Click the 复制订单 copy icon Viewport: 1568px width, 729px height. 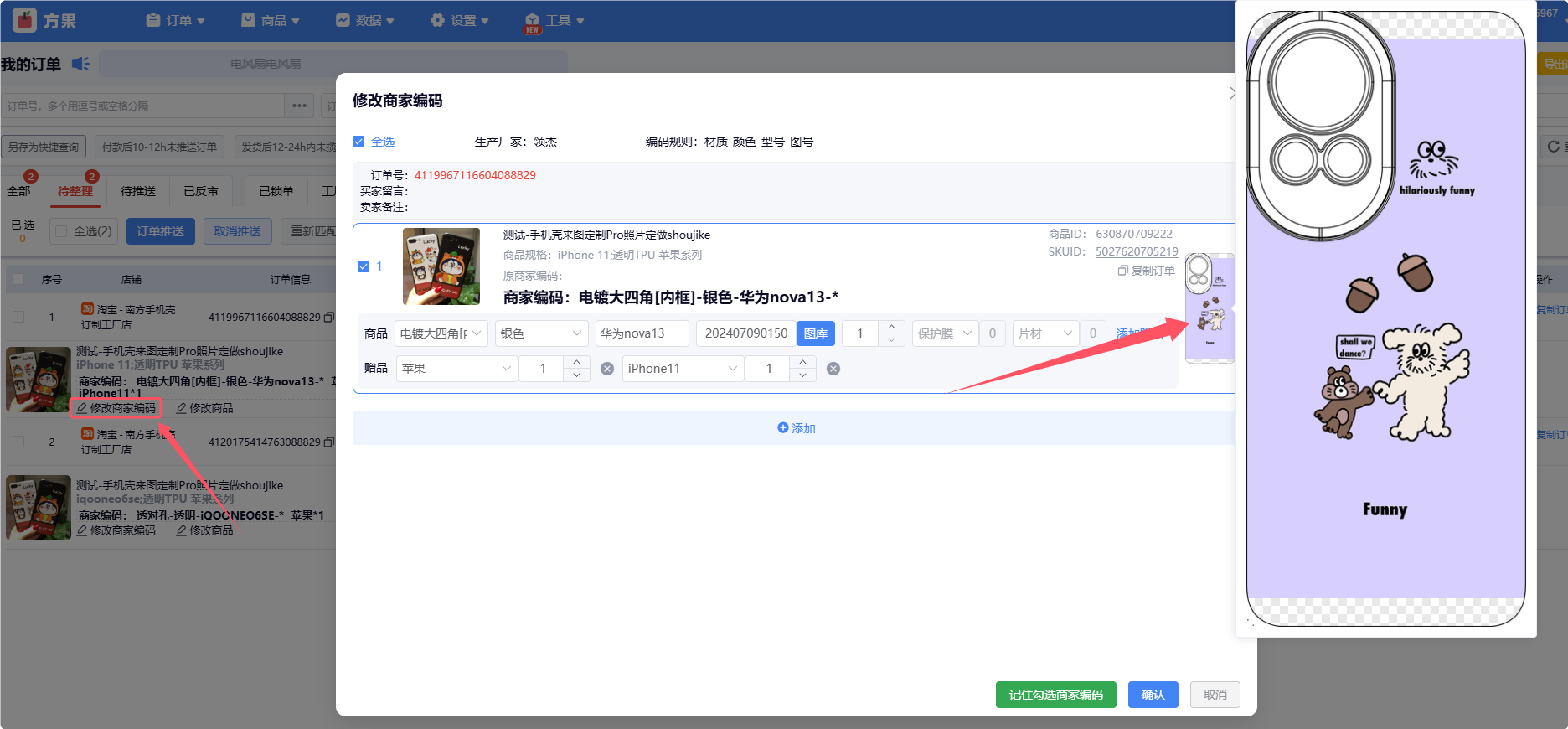click(1122, 271)
